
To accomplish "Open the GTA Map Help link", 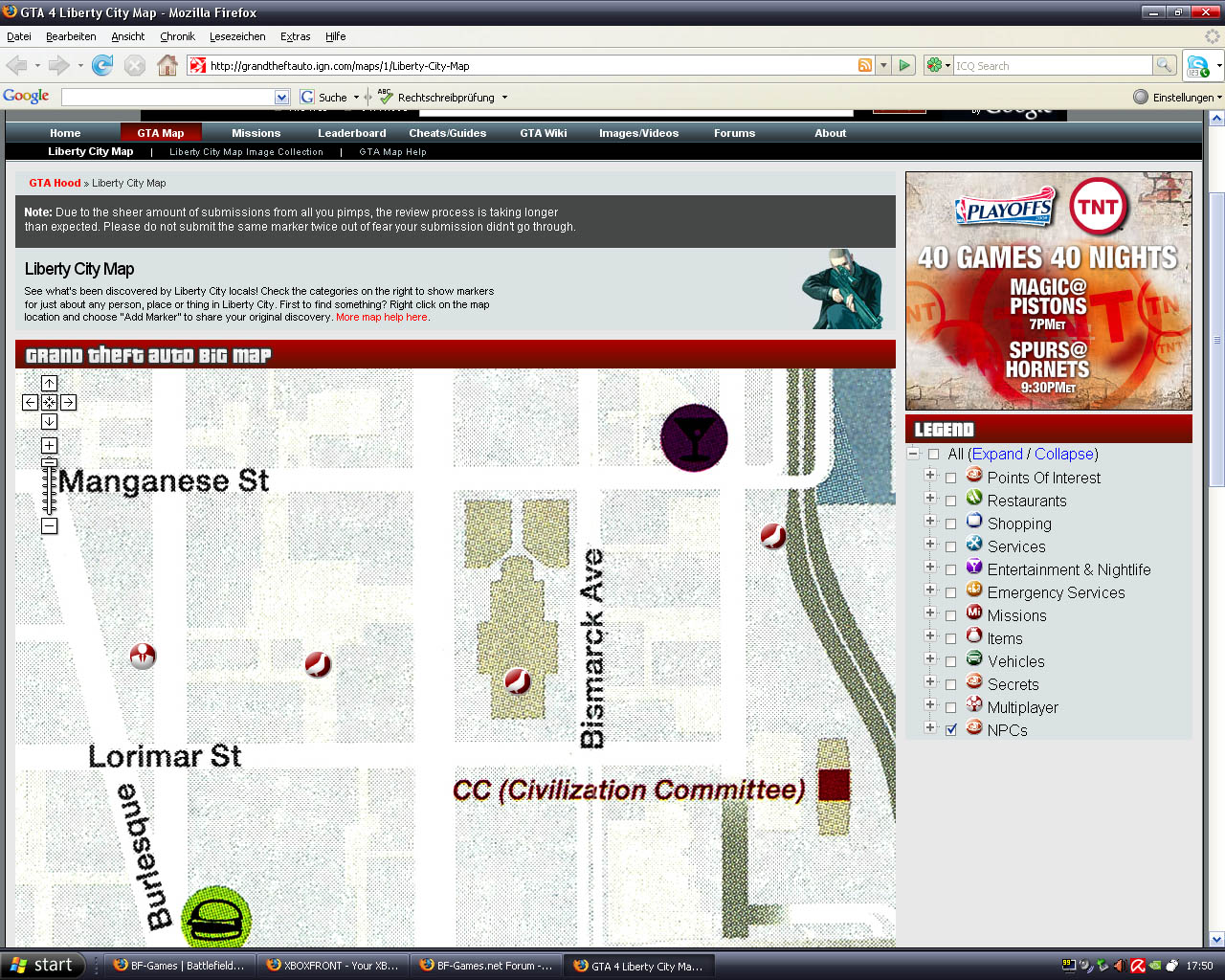I will (392, 152).
